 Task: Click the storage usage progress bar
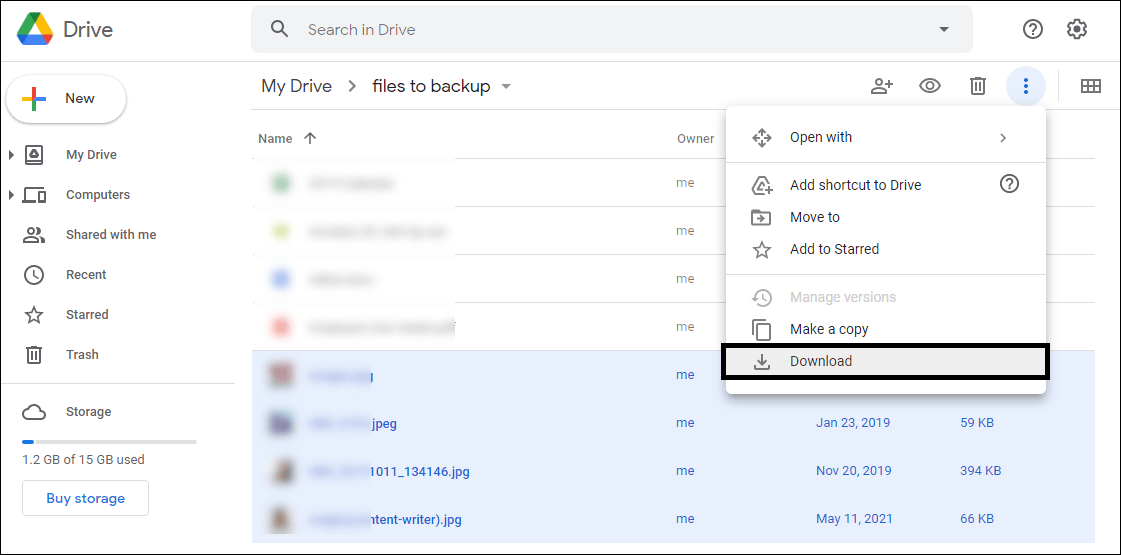pos(109,441)
